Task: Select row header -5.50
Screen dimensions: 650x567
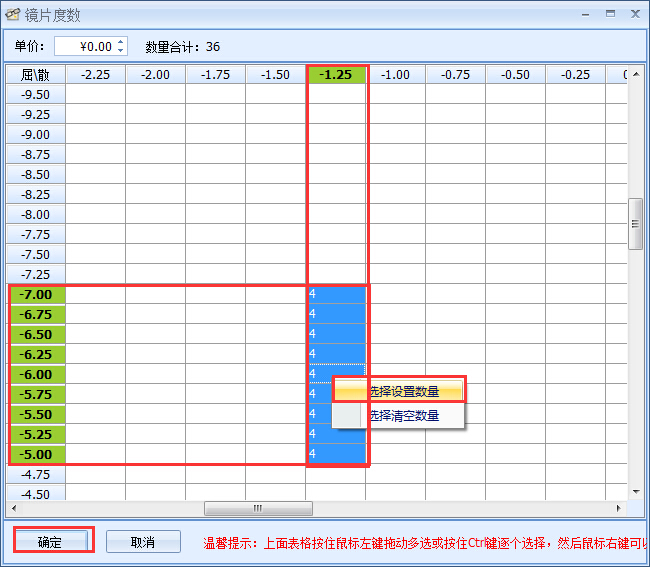Action: [x=36, y=414]
